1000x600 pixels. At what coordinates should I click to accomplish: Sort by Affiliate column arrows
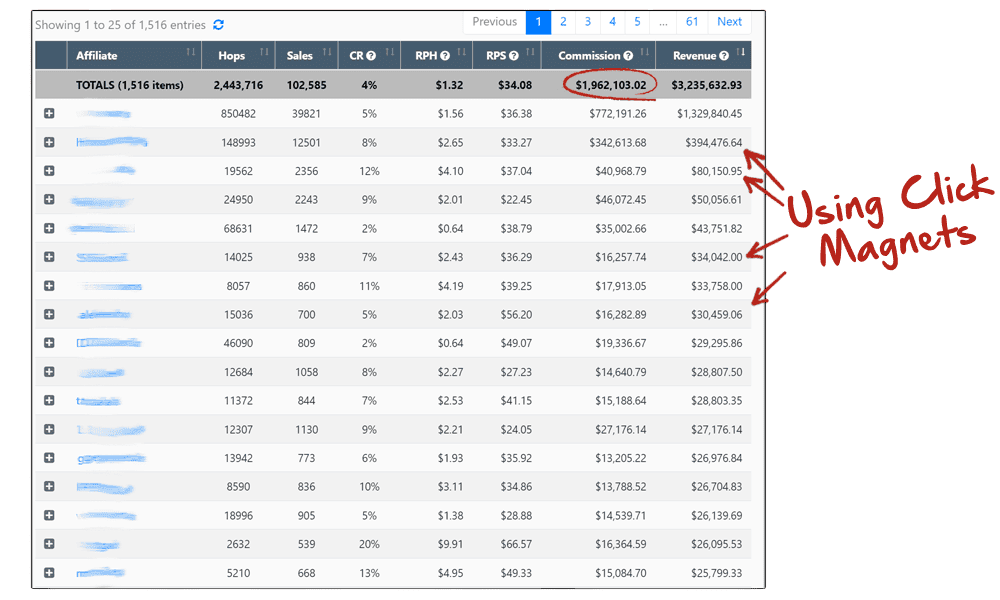[191, 52]
